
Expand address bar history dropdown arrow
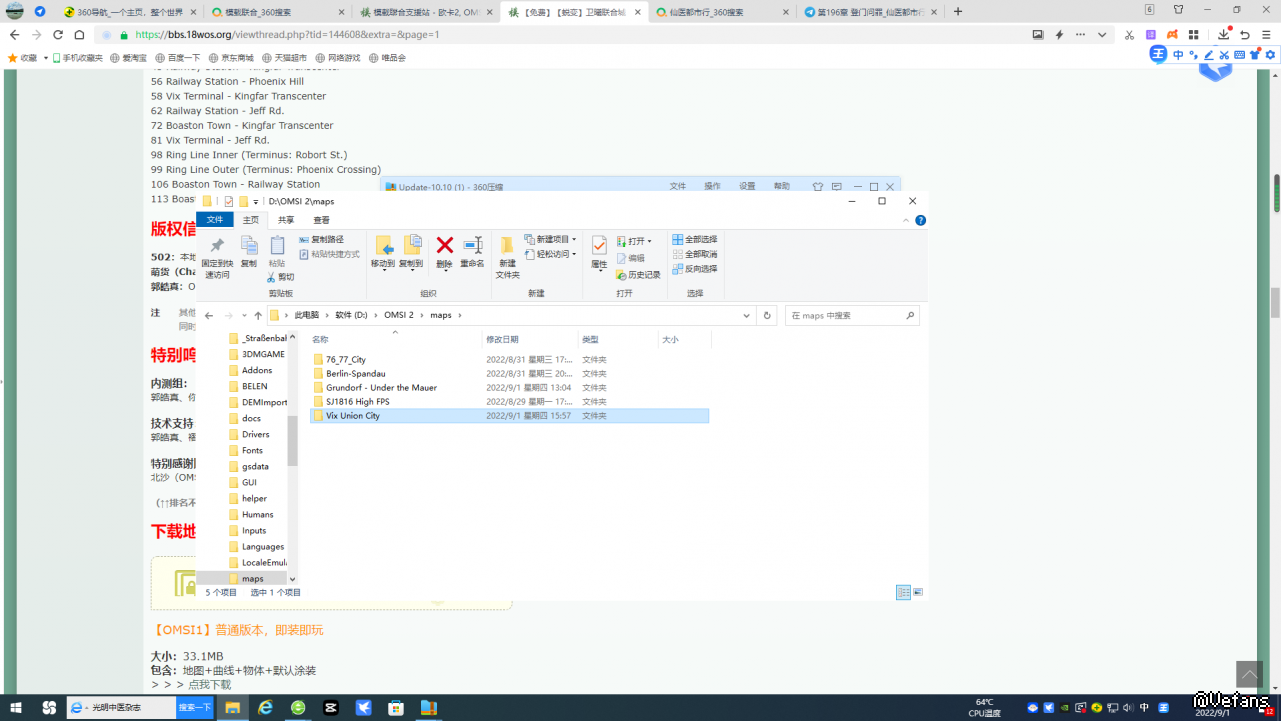(x=747, y=316)
